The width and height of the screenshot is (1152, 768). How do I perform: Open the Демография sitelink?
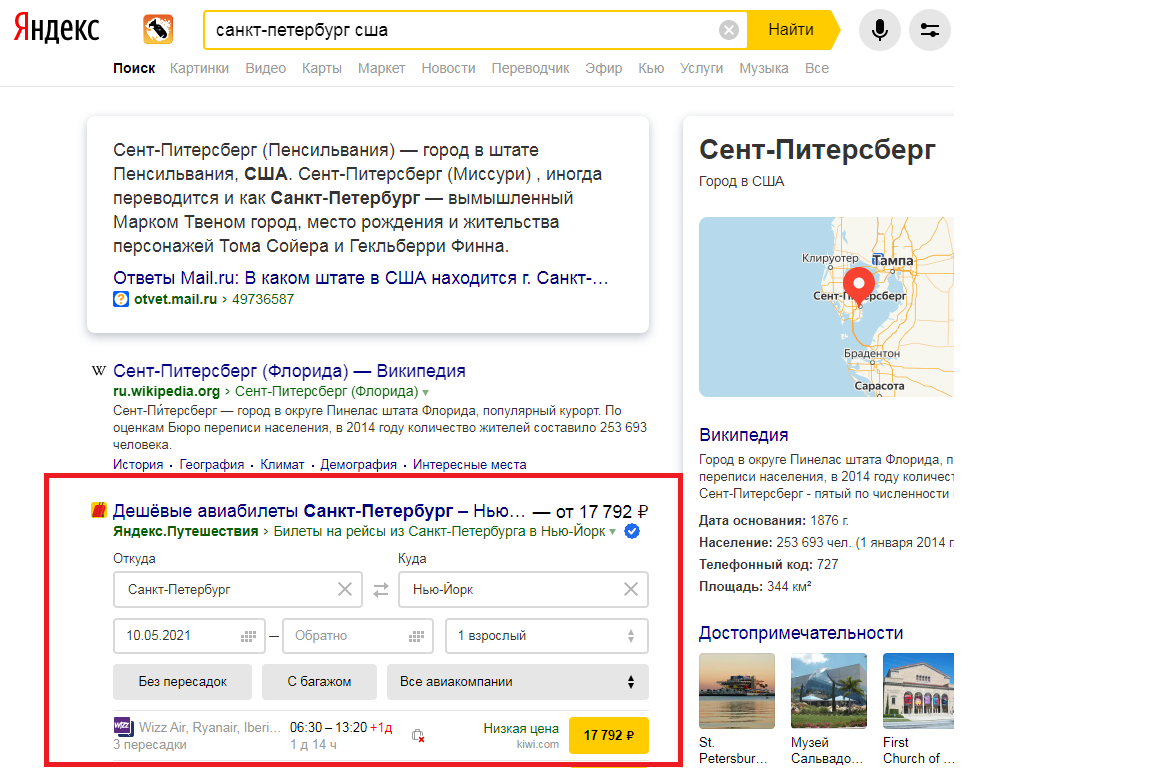click(359, 464)
